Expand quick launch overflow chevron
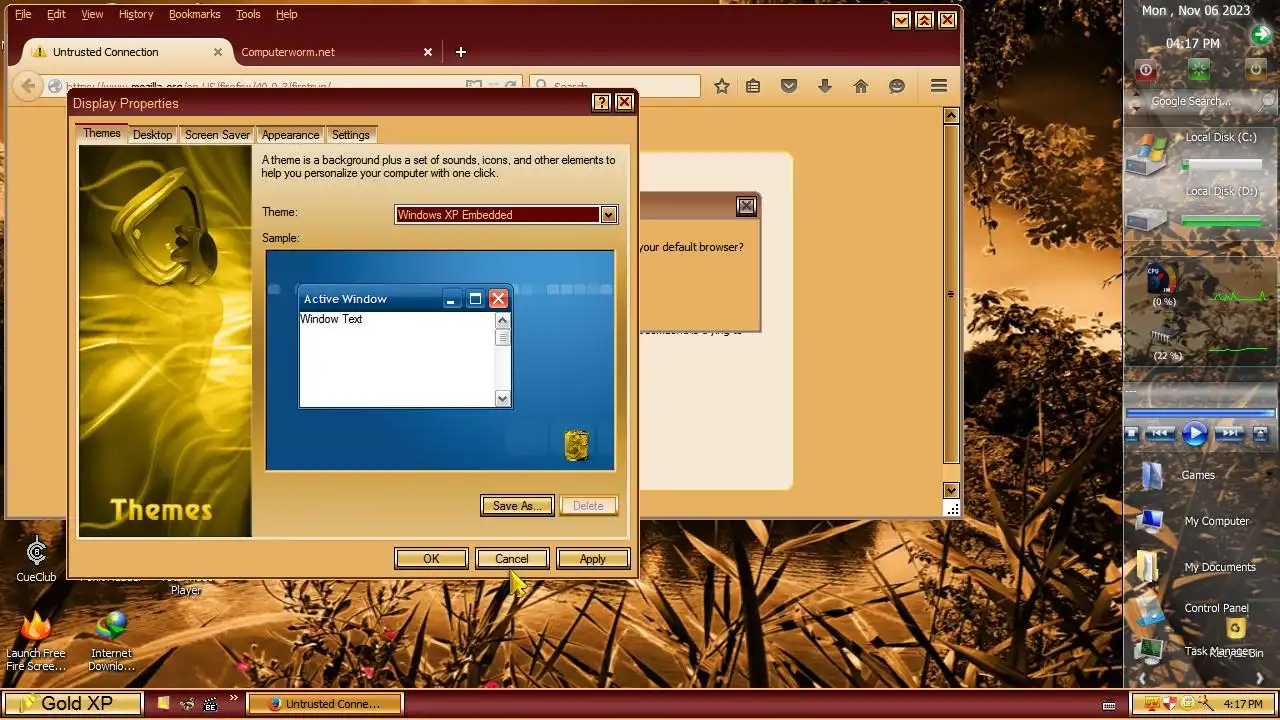Viewport: 1280px width, 720px height. point(234,699)
